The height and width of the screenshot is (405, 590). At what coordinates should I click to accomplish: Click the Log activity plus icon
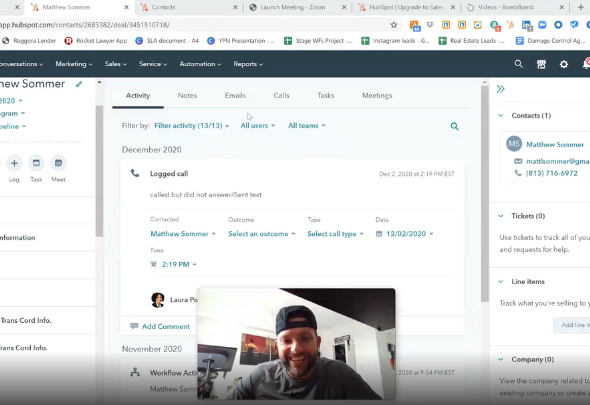[14, 163]
